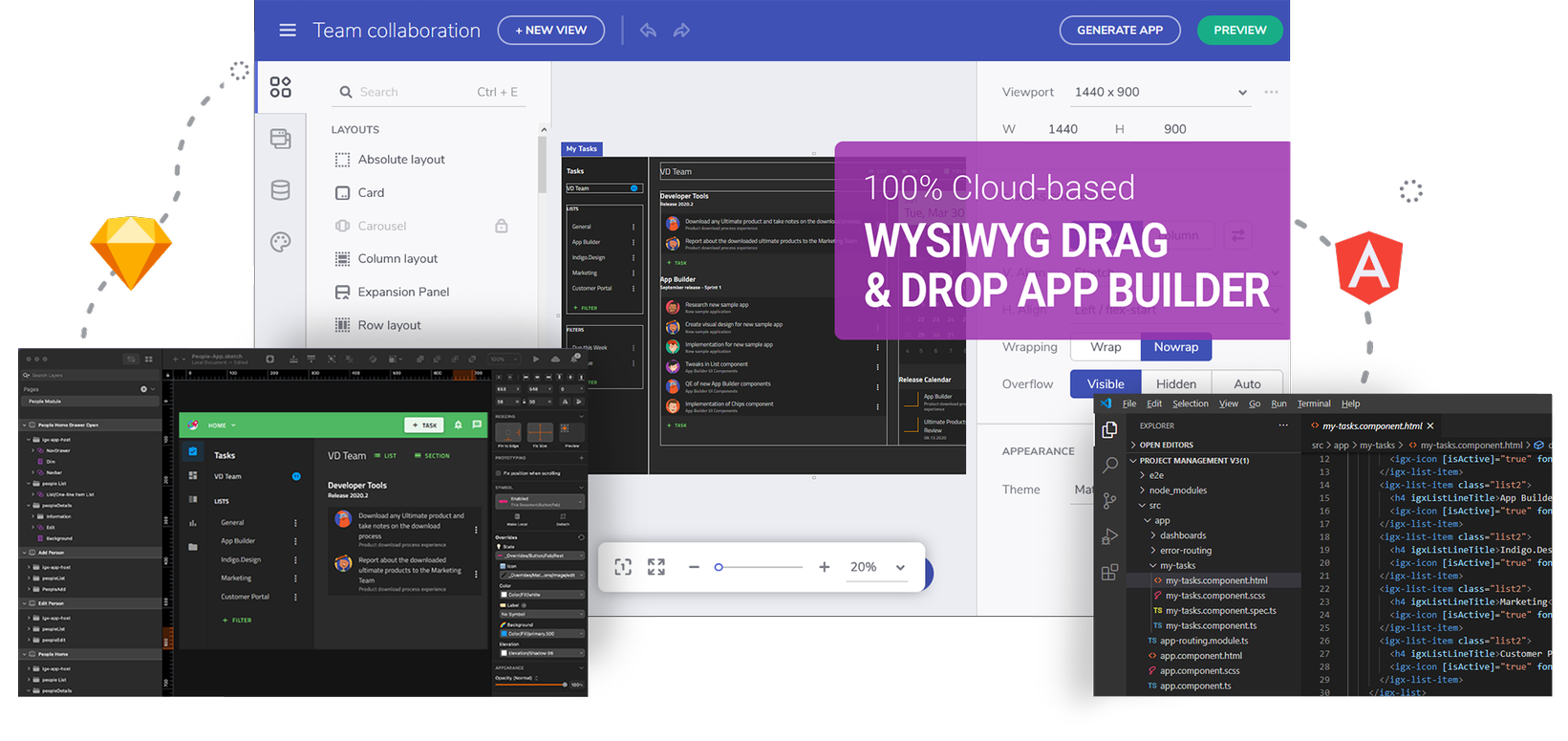Open the VS Code Source Control icon
The width and height of the screenshot is (1568, 741).
point(1109,500)
